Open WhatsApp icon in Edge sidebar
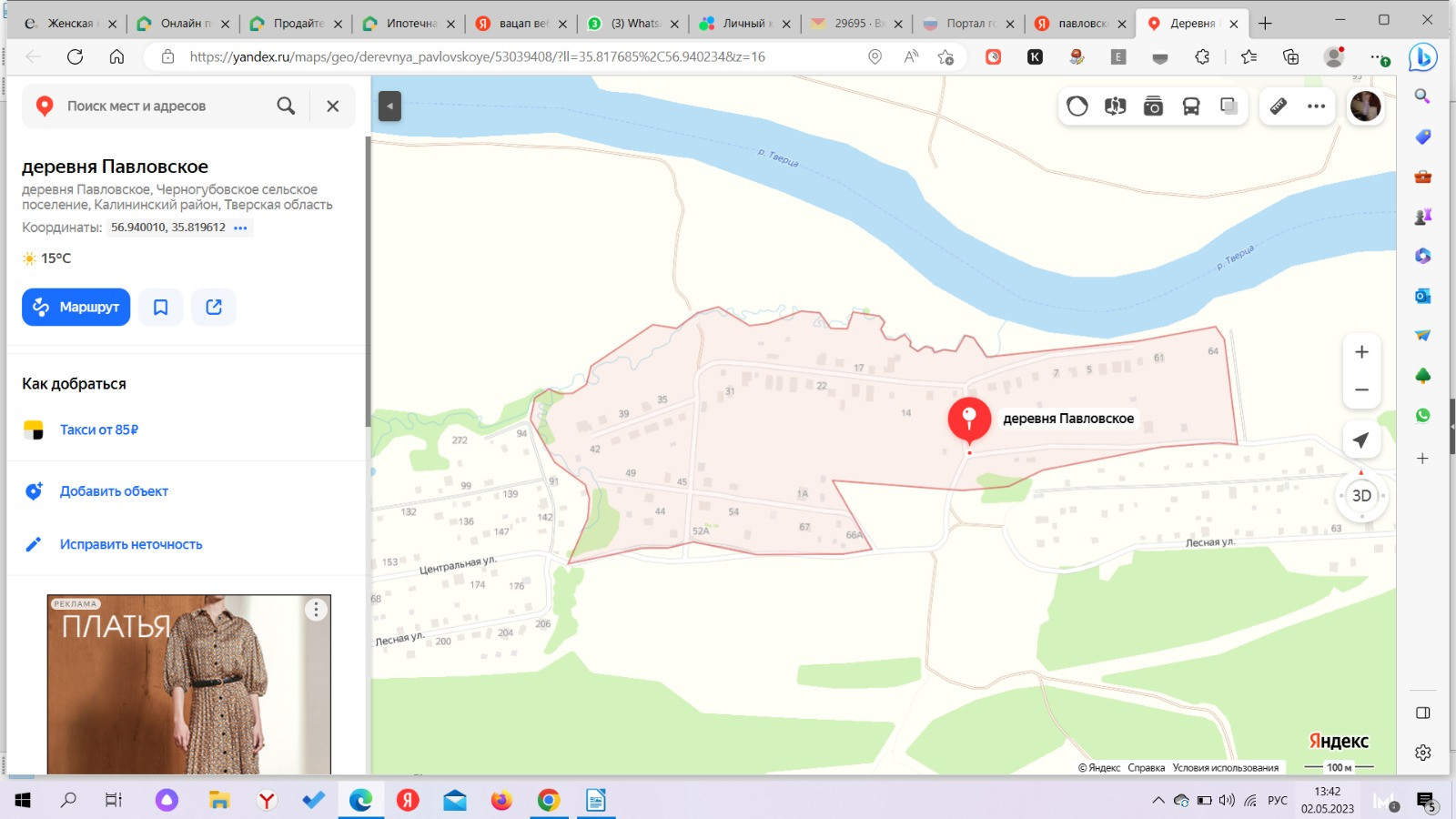1456x819 pixels. (1422, 416)
